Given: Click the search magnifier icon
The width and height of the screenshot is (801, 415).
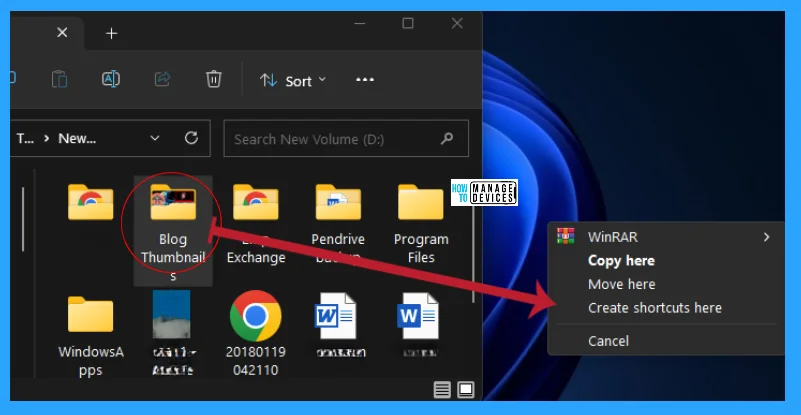Looking at the screenshot, I should tap(447, 139).
